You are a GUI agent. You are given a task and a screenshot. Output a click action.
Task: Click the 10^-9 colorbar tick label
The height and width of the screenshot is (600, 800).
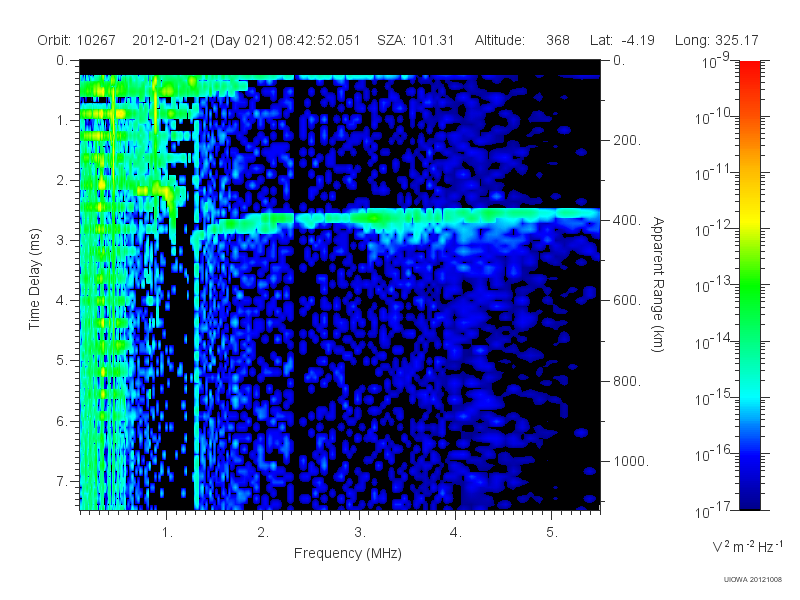715,60
